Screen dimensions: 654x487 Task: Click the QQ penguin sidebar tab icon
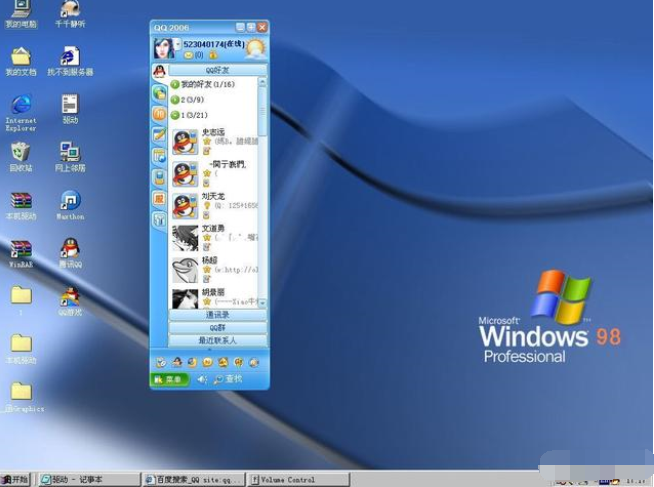click(159, 71)
